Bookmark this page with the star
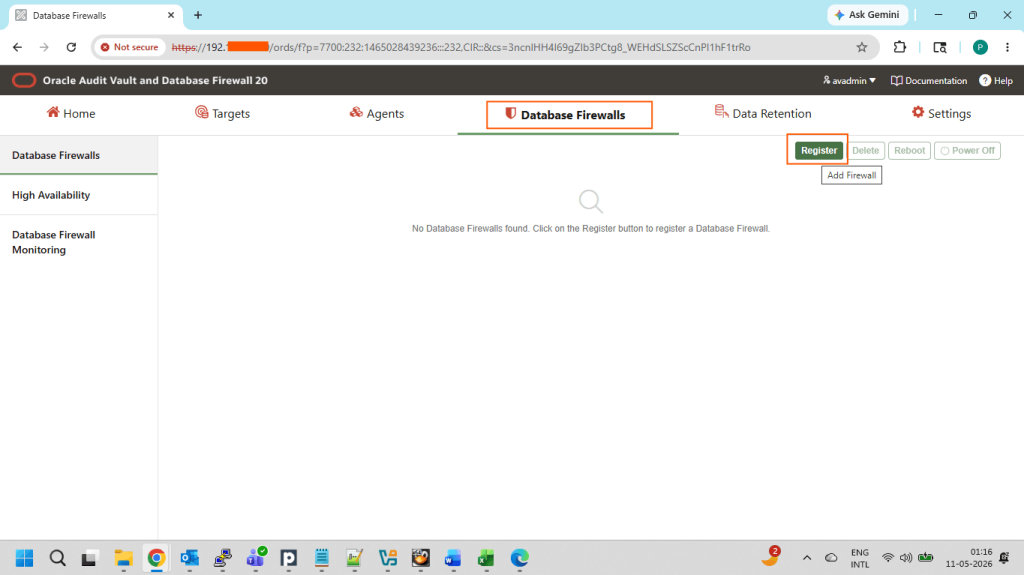1024x575 pixels. pos(862,47)
